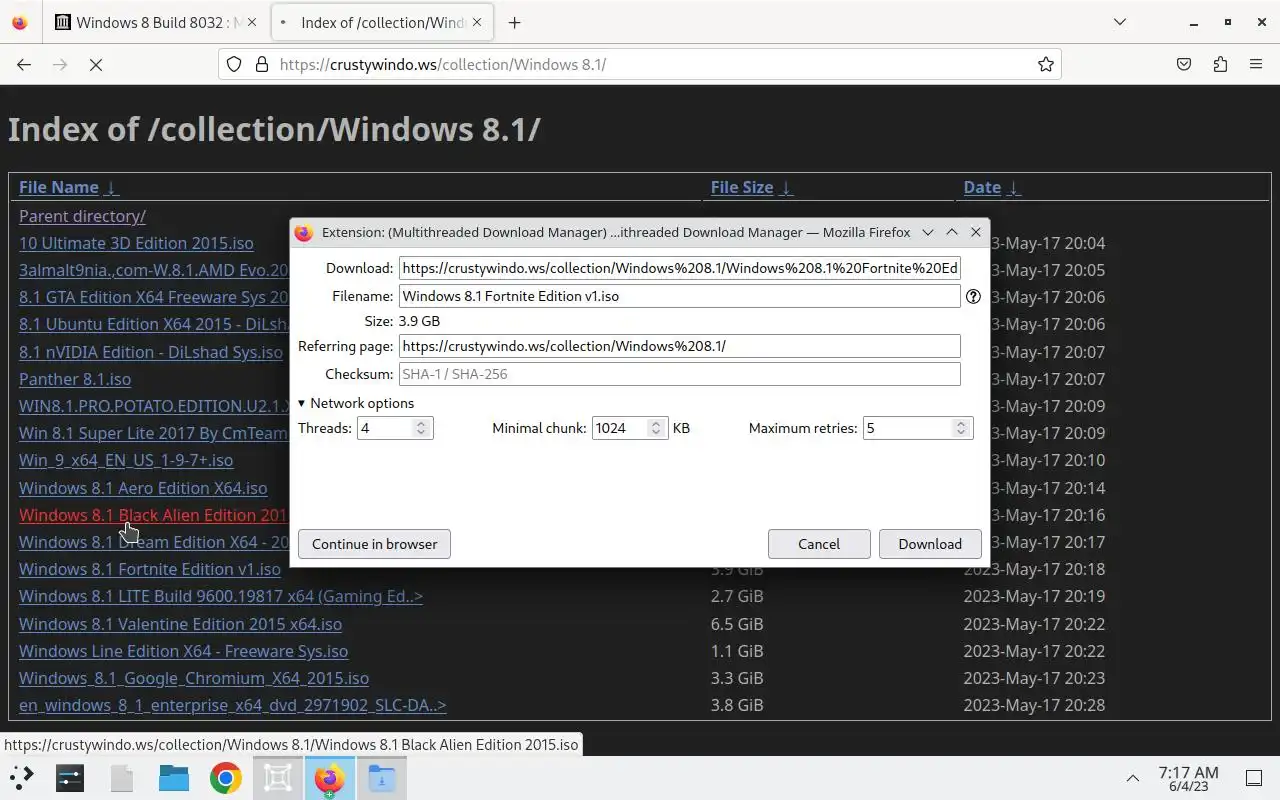Click the Referring page field
Image resolution: width=1280 pixels, height=800 pixels.
679,346
